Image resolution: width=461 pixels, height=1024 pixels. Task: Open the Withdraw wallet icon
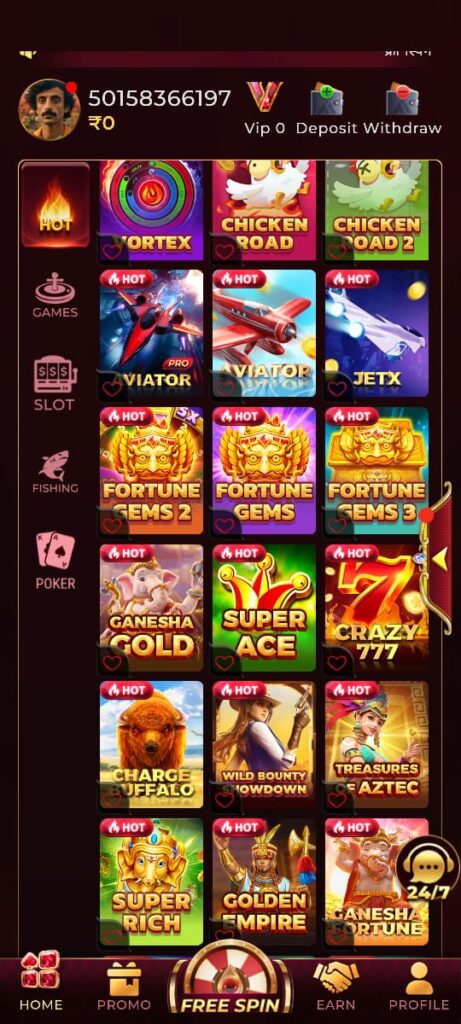402,99
